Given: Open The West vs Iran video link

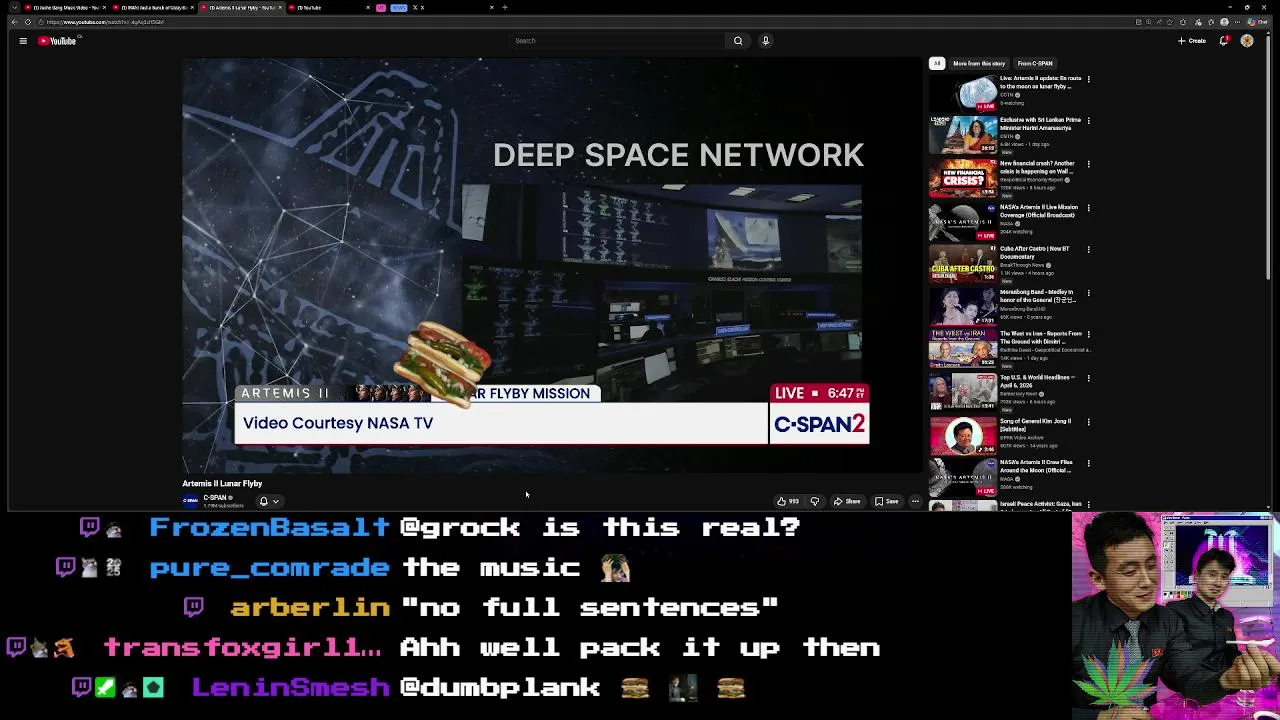Looking at the screenshot, I should 1040,337.
